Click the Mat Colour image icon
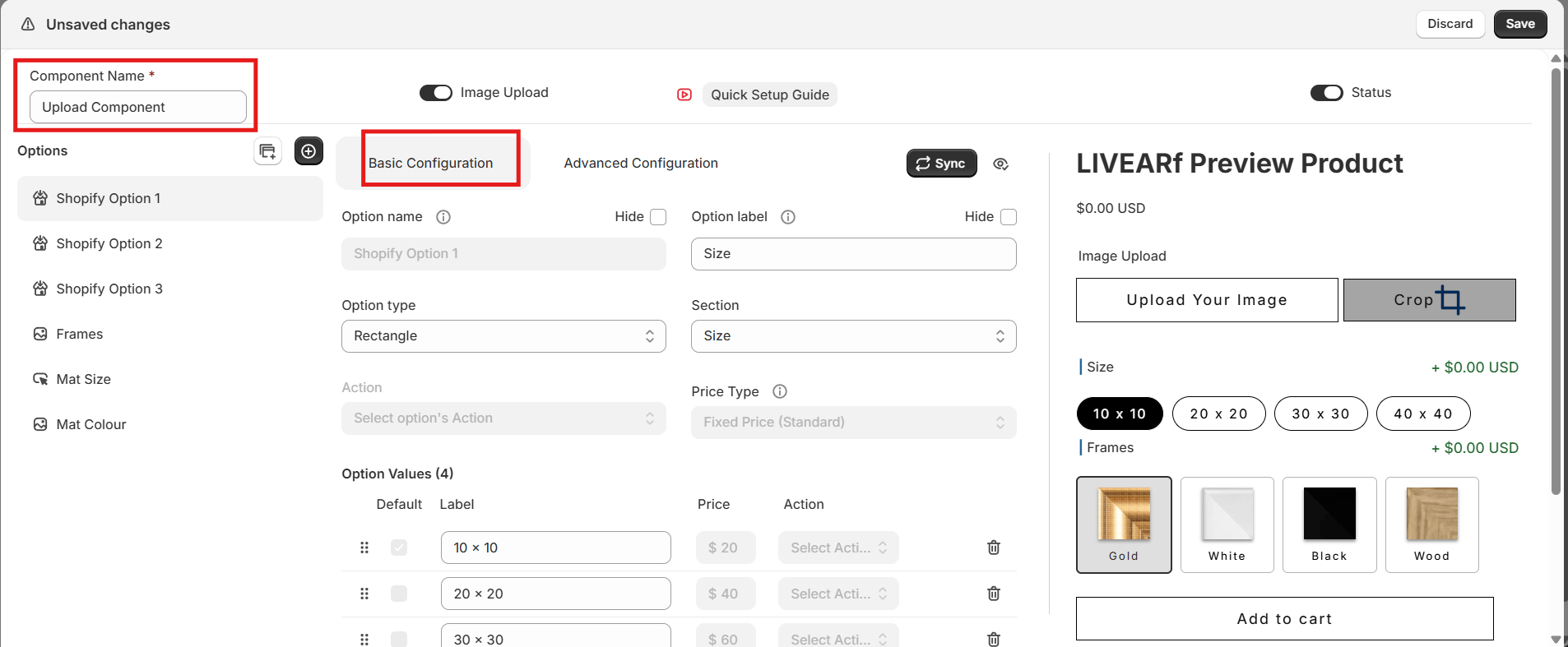This screenshot has width=1568, height=647. click(40, 424)
